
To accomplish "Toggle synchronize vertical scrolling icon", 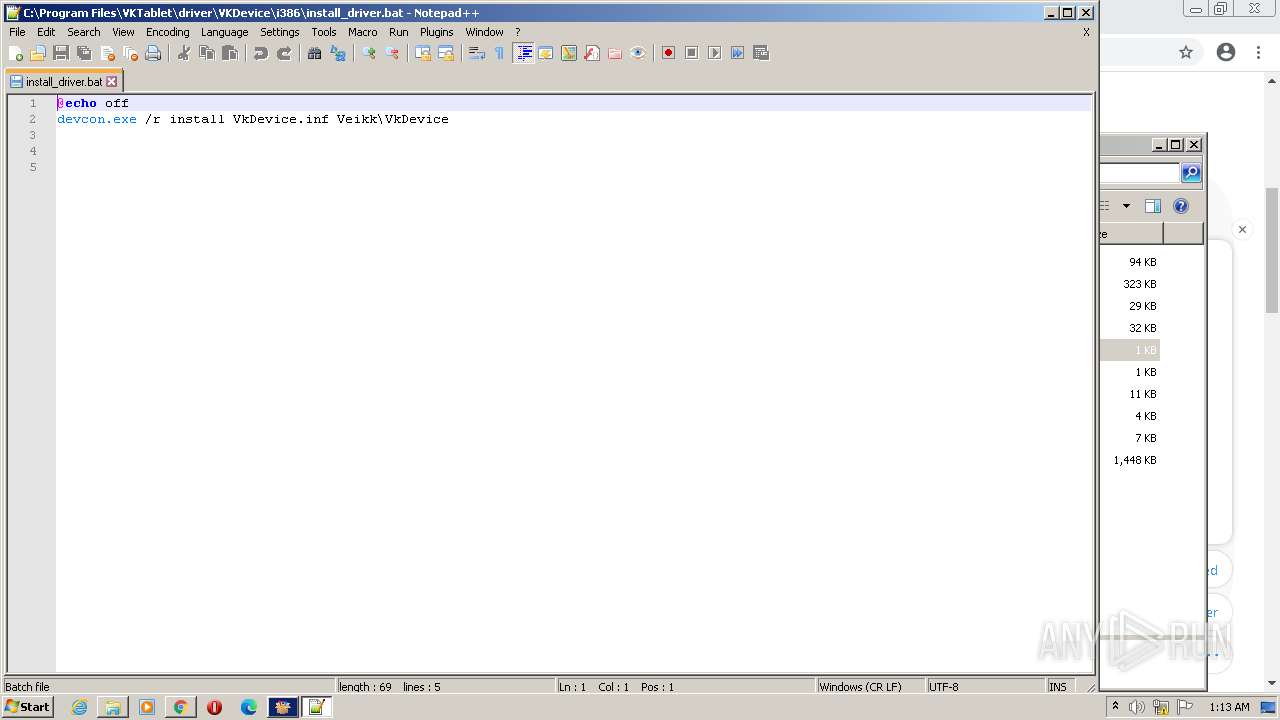I will tap(423, 53).
